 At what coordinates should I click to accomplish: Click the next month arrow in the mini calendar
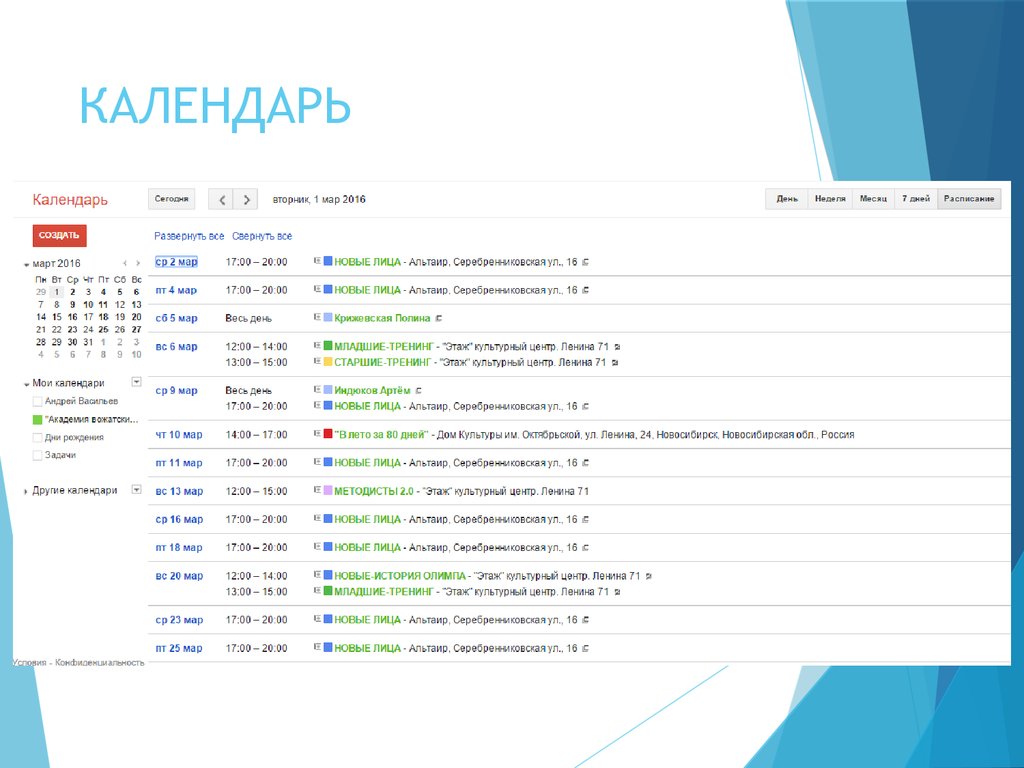[137, 263]
